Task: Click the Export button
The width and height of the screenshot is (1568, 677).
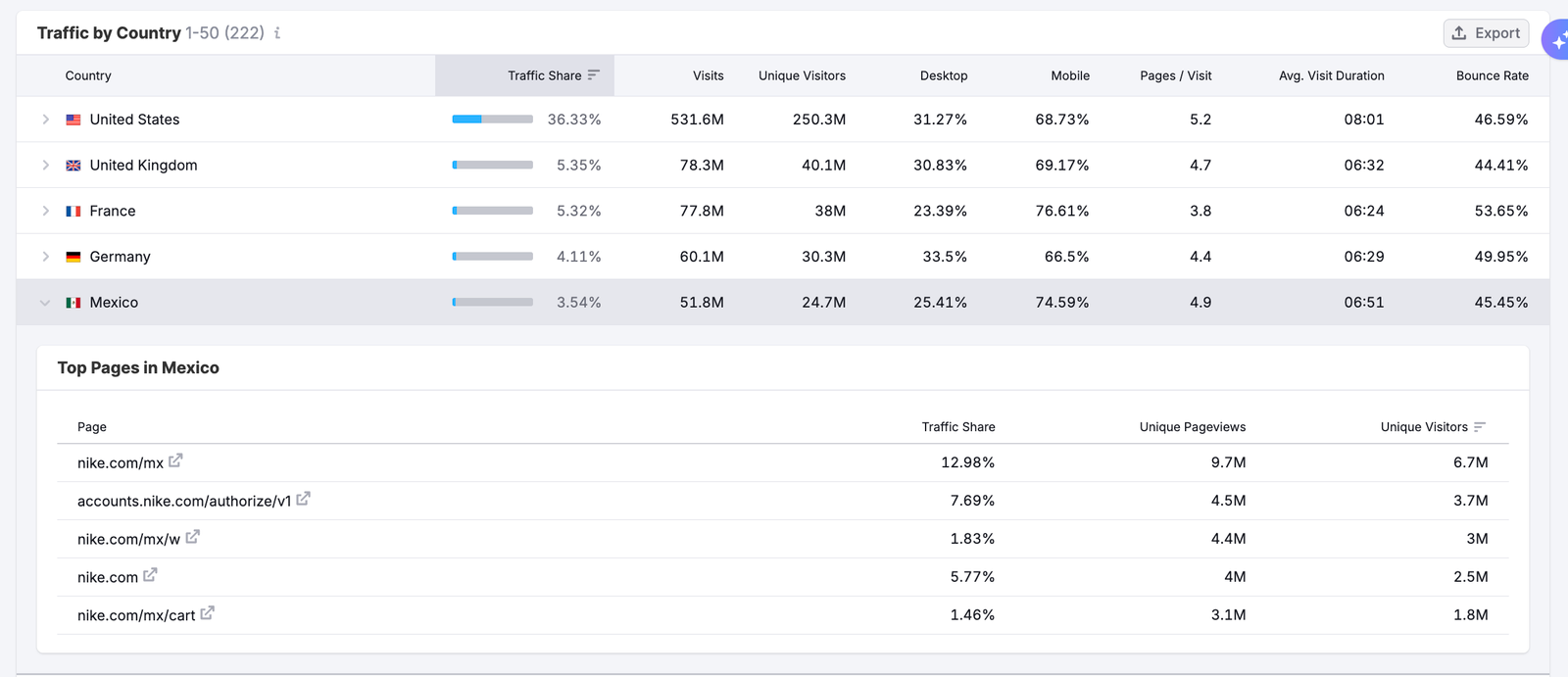Action: point(1486,33)
